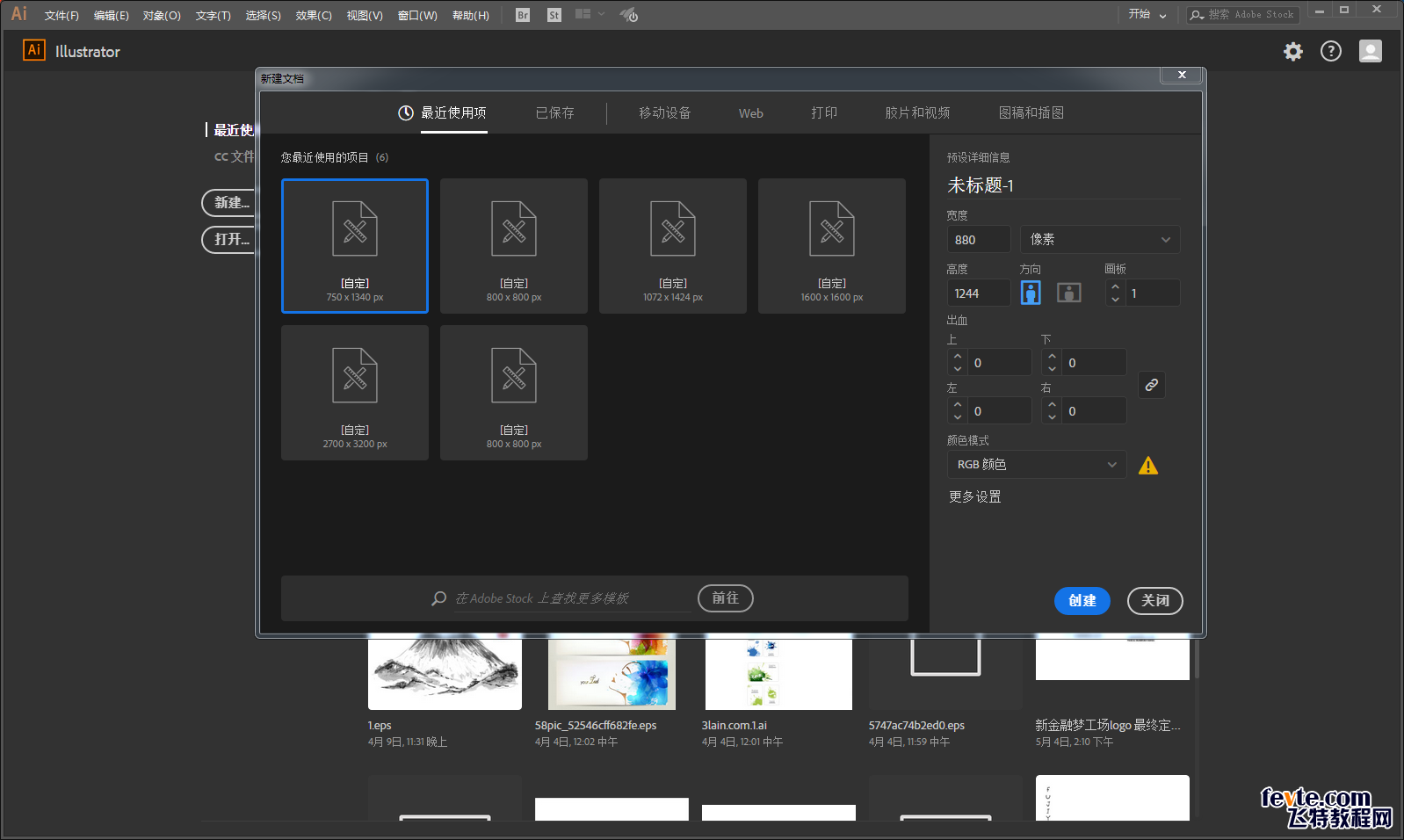Open the settings gear icon
The width and height of the screenshot is (1404, 840).
[x=1292, y=51]
